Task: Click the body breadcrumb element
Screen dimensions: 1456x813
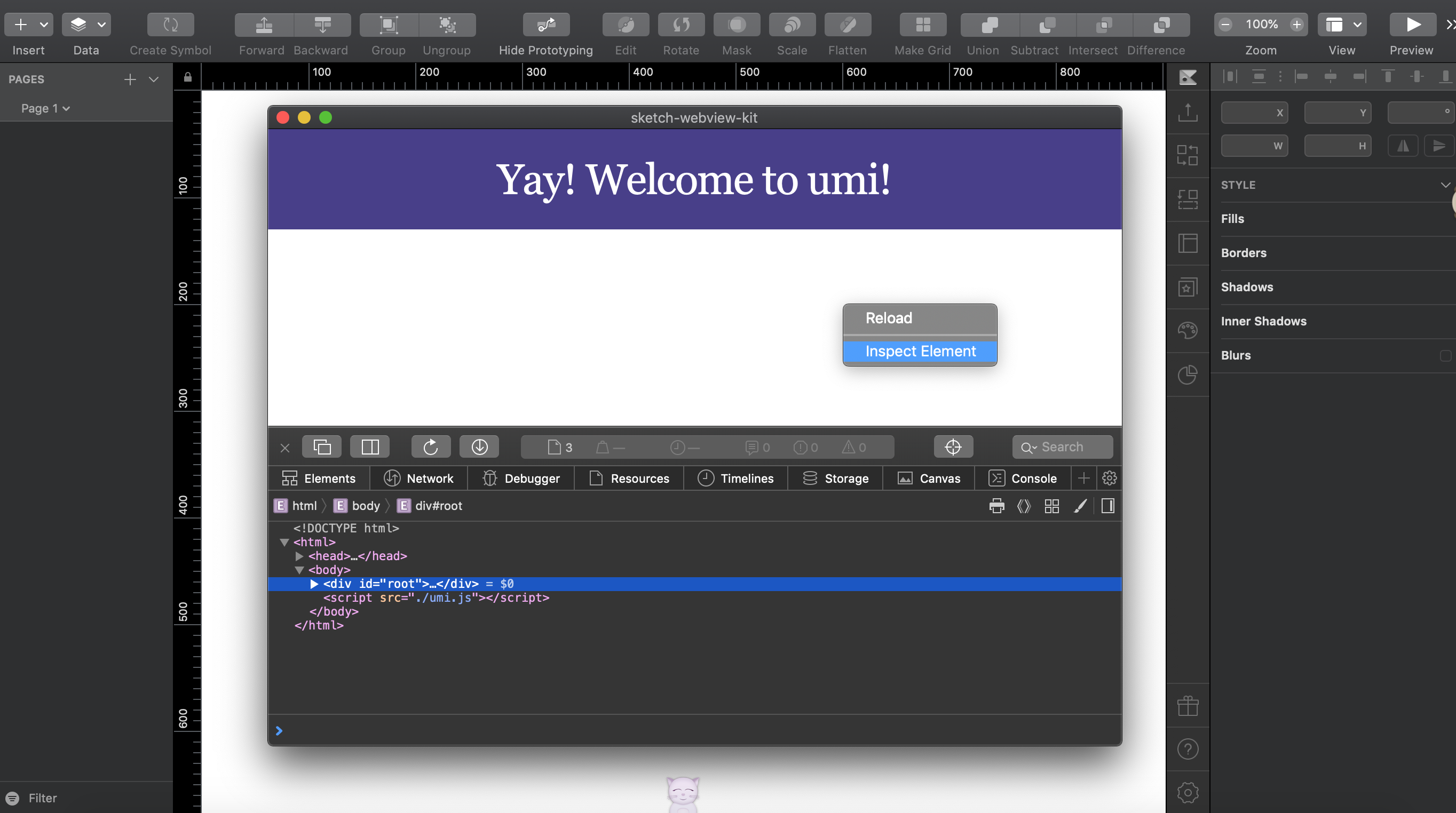Action: 357,506
